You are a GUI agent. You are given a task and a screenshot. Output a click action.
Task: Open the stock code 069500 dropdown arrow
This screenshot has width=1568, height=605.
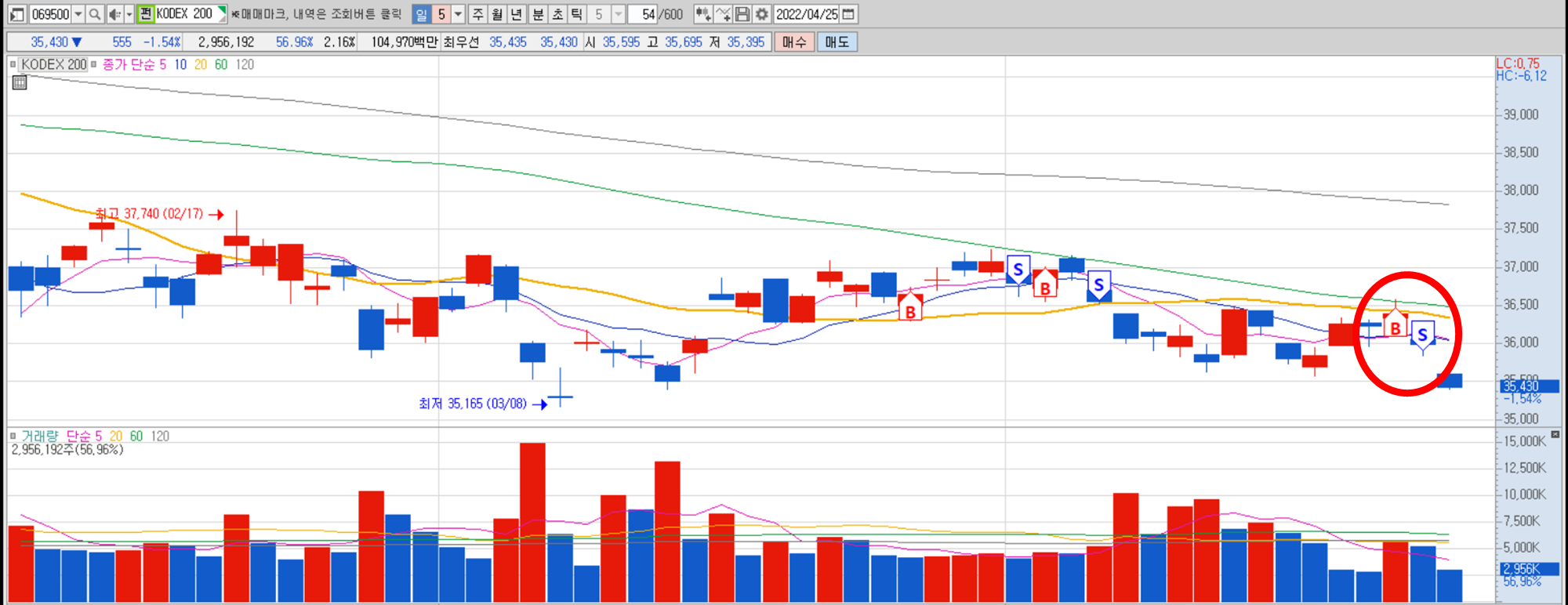[78, 14]
